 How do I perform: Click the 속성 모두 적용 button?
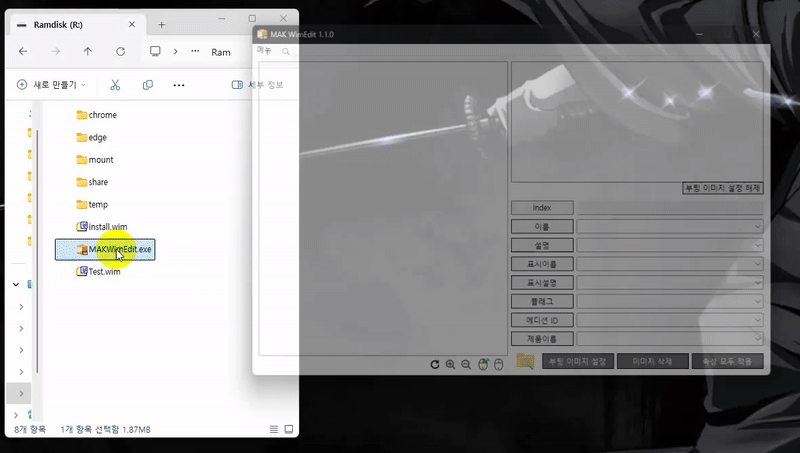click(728, 361)
